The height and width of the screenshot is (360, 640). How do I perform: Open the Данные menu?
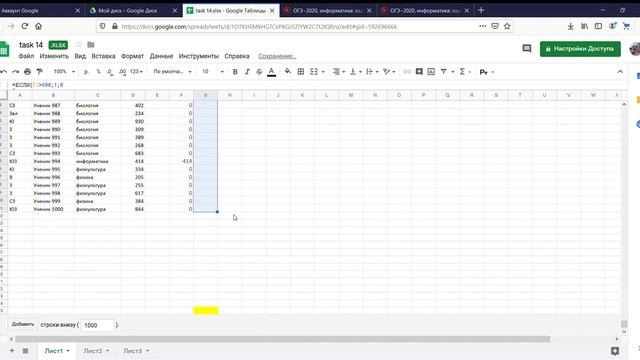pos(161,56)
